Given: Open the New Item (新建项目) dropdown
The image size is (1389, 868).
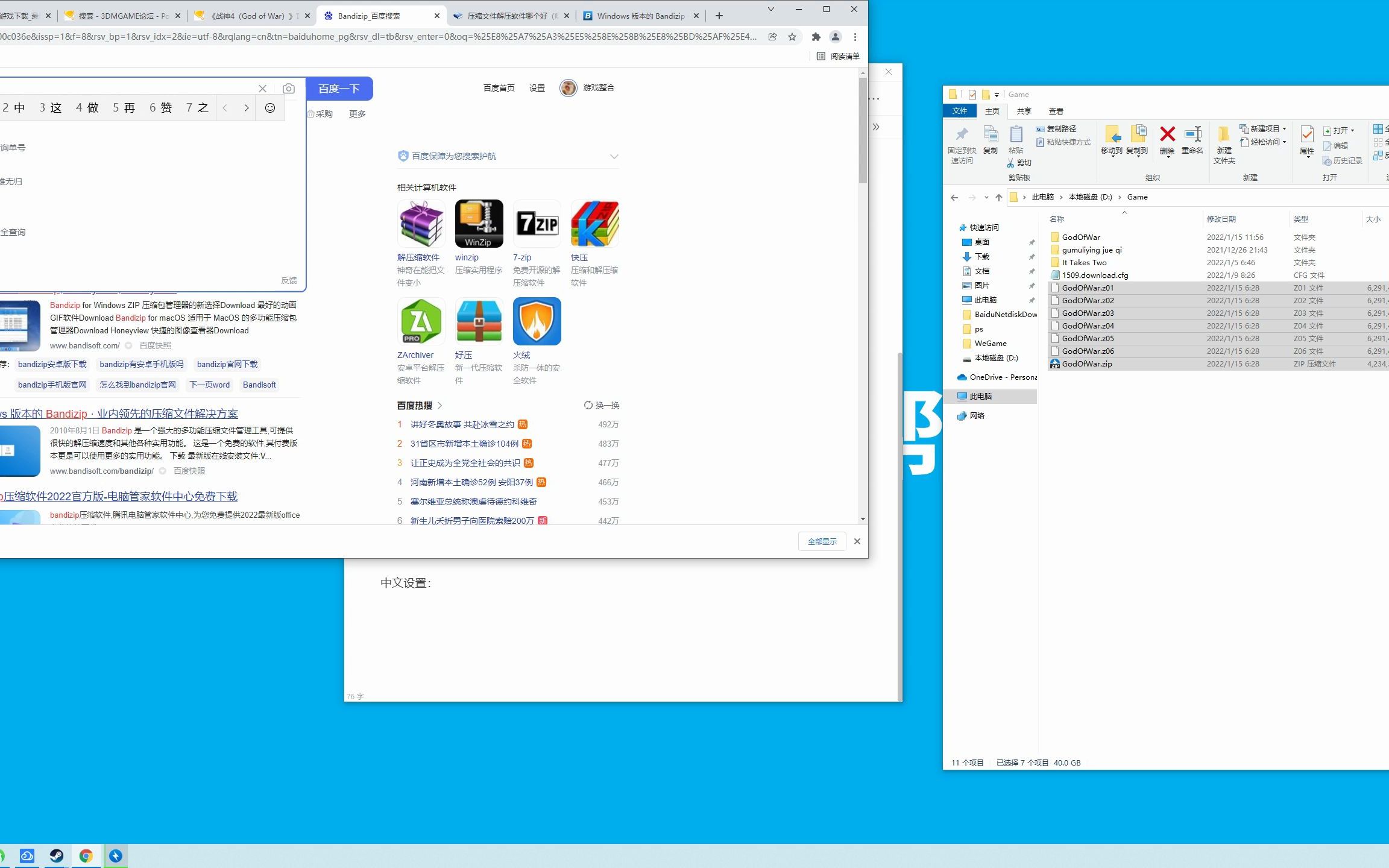Looking at the screenshot, I should 1264,129.
